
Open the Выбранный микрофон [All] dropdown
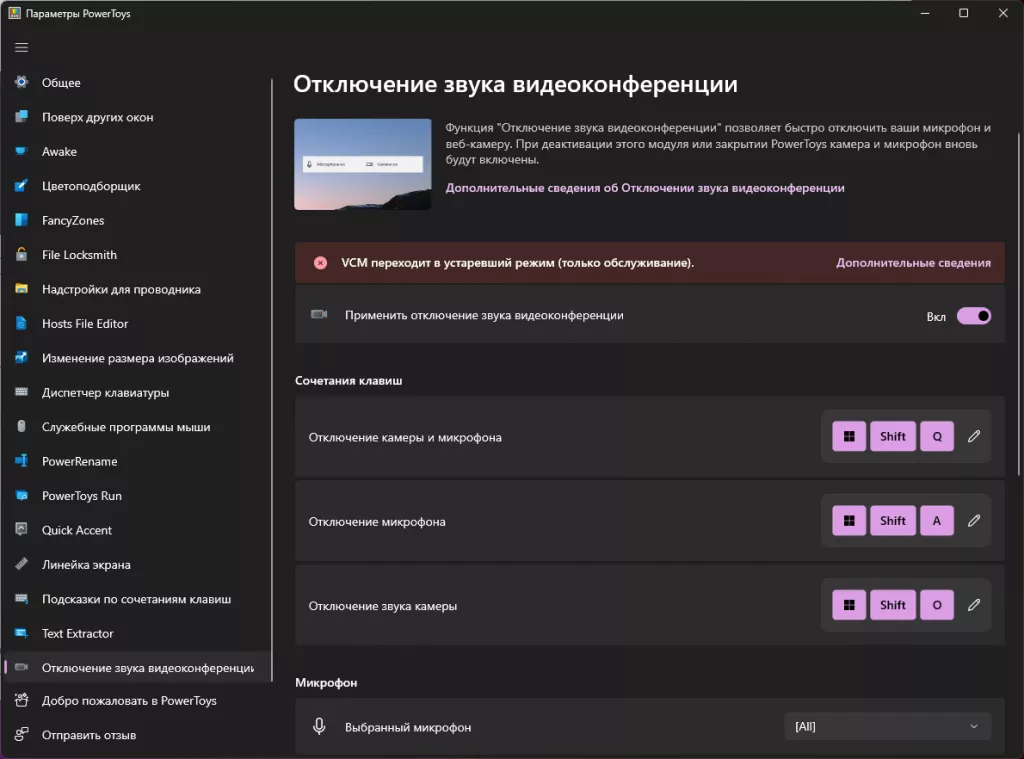point(888,726)
